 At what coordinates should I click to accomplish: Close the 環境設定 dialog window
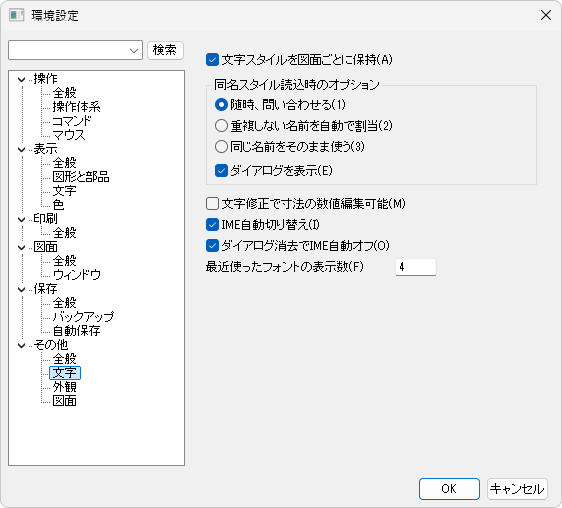point(546,15)
